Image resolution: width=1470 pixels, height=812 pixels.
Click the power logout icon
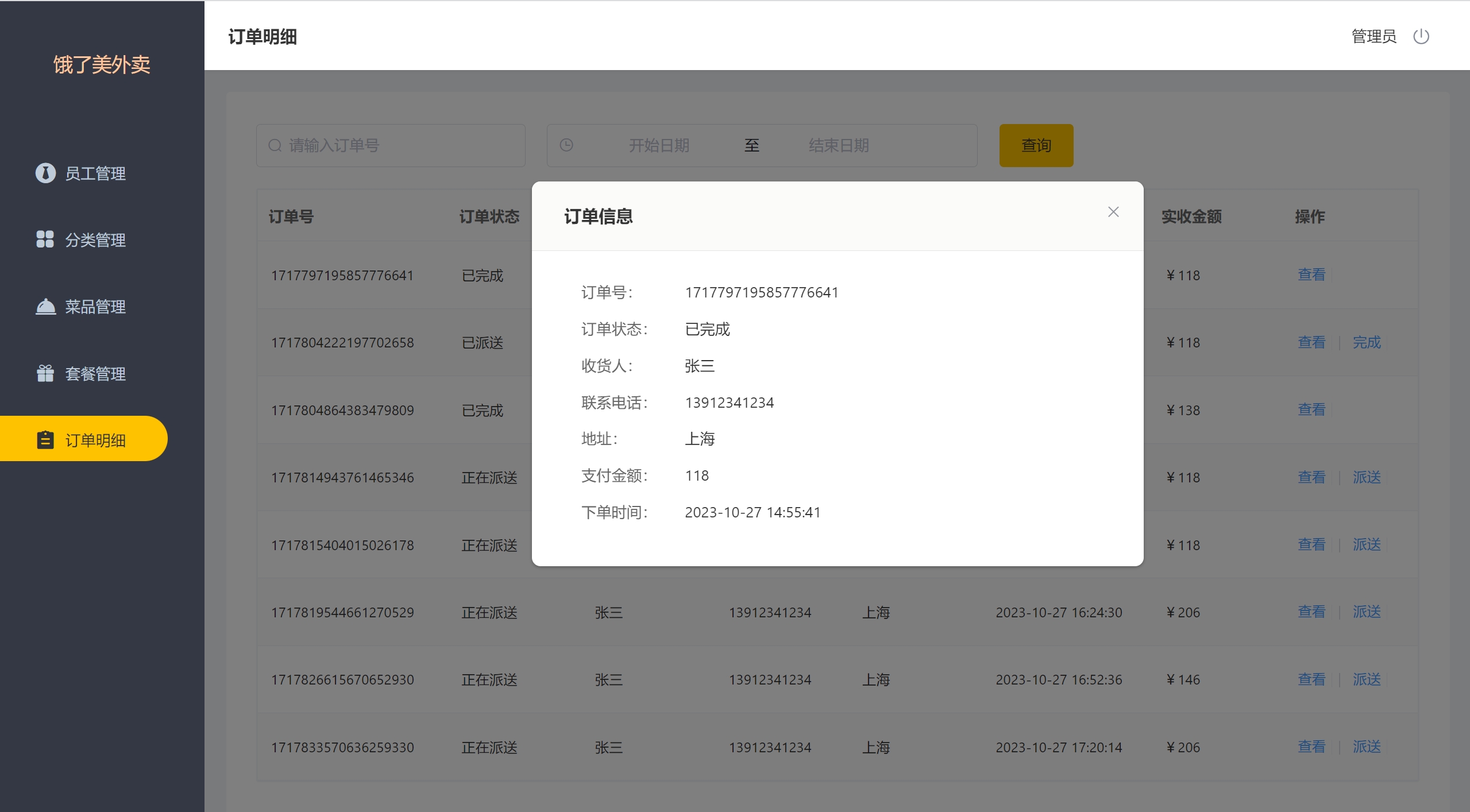(1421, 36)
